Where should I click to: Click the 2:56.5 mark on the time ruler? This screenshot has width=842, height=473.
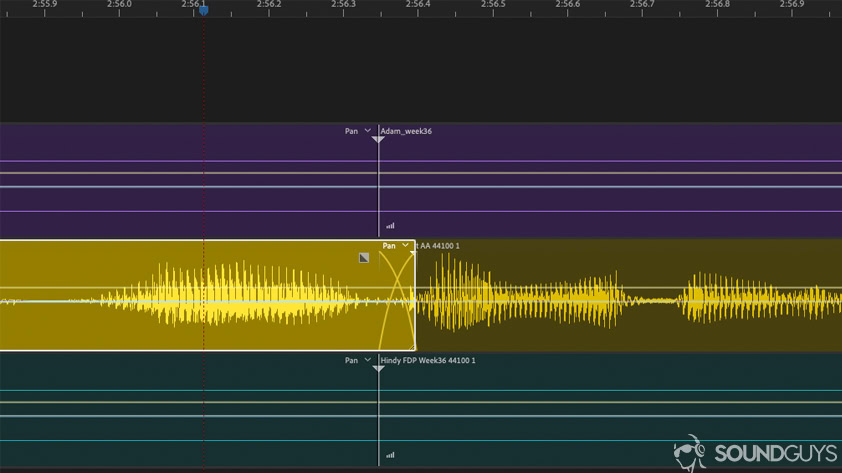pyautogui.click(x=492, y=6)
